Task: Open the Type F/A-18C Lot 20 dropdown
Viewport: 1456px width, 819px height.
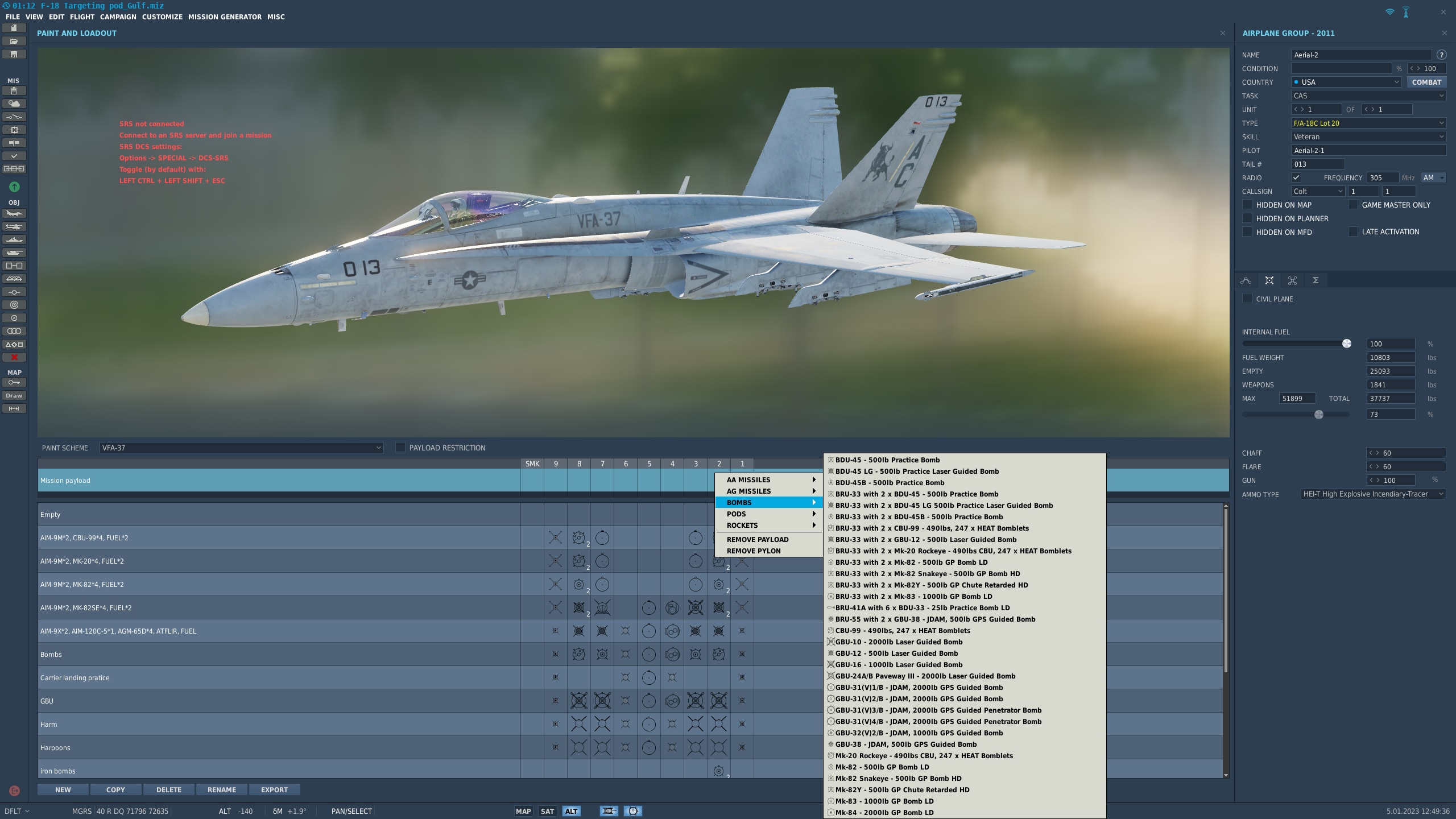Action: tap(1368, 123)
